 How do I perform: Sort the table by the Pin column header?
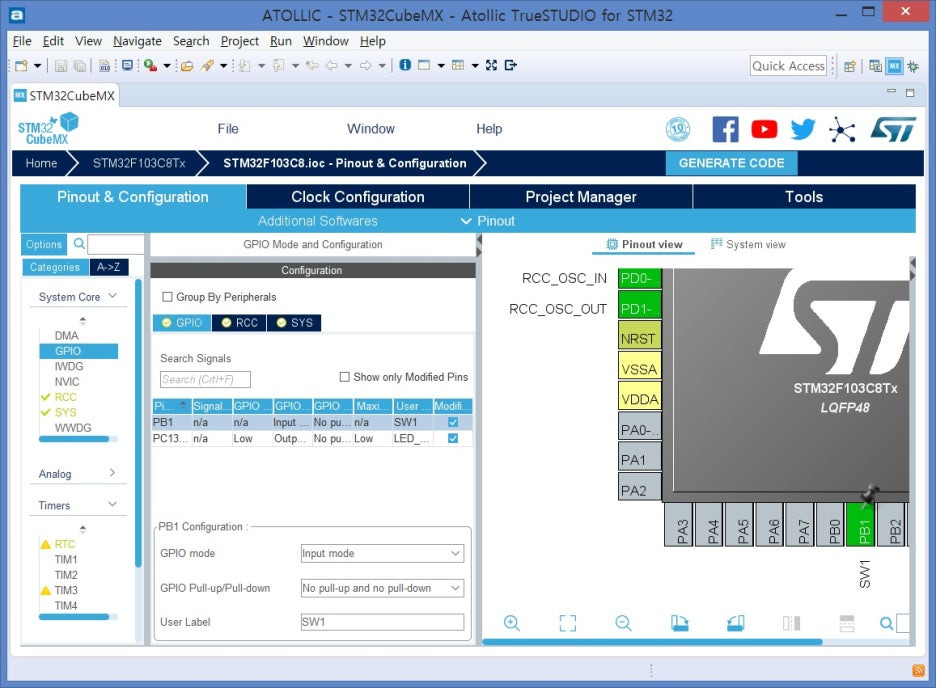pos(171,406)
